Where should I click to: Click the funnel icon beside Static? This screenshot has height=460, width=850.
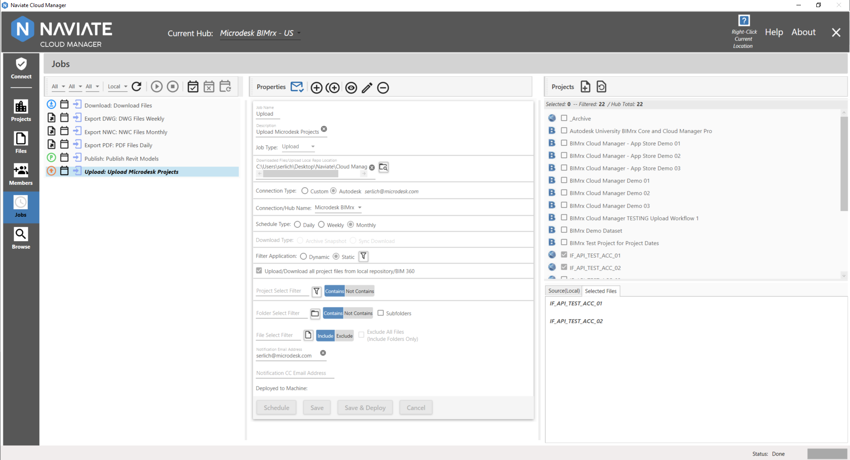click(x=364, y=256)
